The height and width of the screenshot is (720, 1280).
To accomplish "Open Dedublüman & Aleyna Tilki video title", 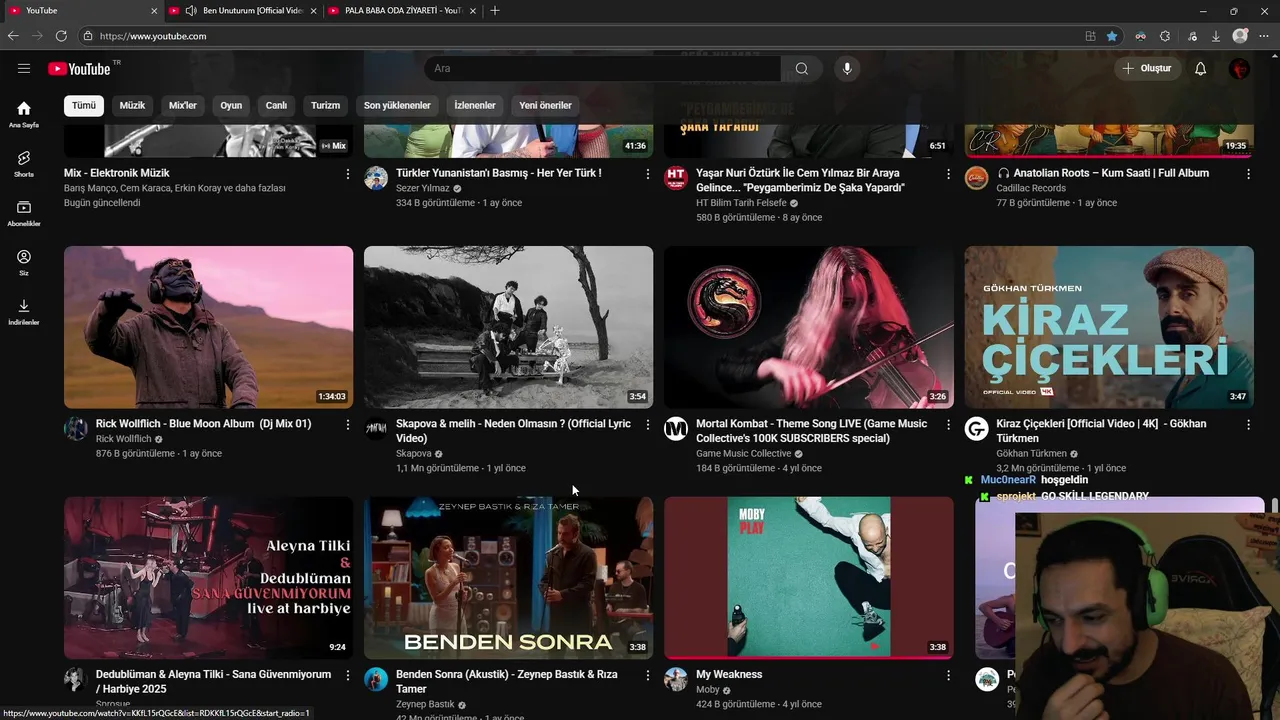I will [213, 681].
